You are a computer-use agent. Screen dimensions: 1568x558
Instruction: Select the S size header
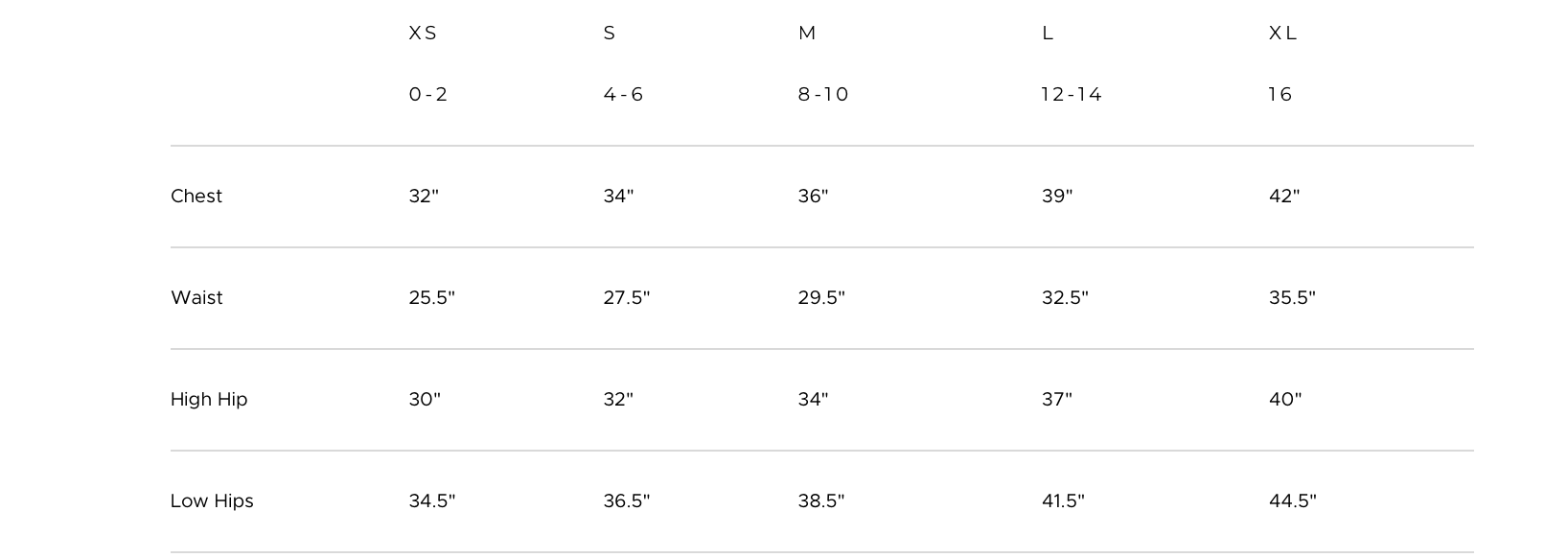click(x=610, y=34)
